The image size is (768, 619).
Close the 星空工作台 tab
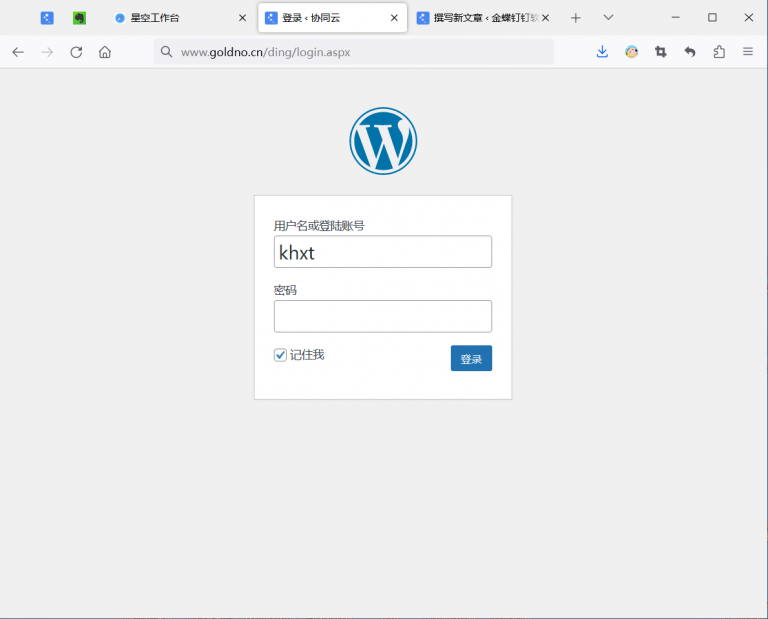click(242, 18)
